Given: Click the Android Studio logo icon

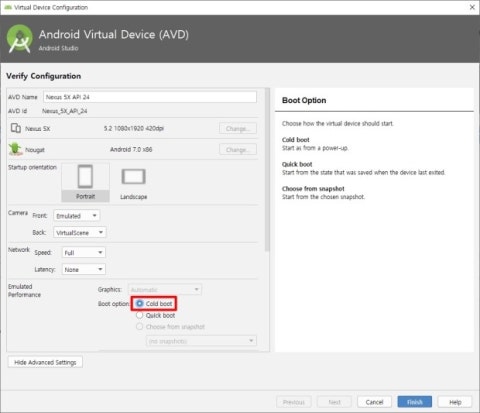Looking at the screenshot, I should click(20, 39).
